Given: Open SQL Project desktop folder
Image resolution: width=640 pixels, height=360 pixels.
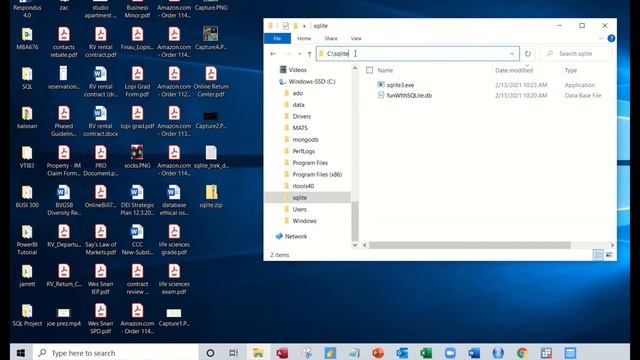Looking at the screenshot, I should [27, 316].
